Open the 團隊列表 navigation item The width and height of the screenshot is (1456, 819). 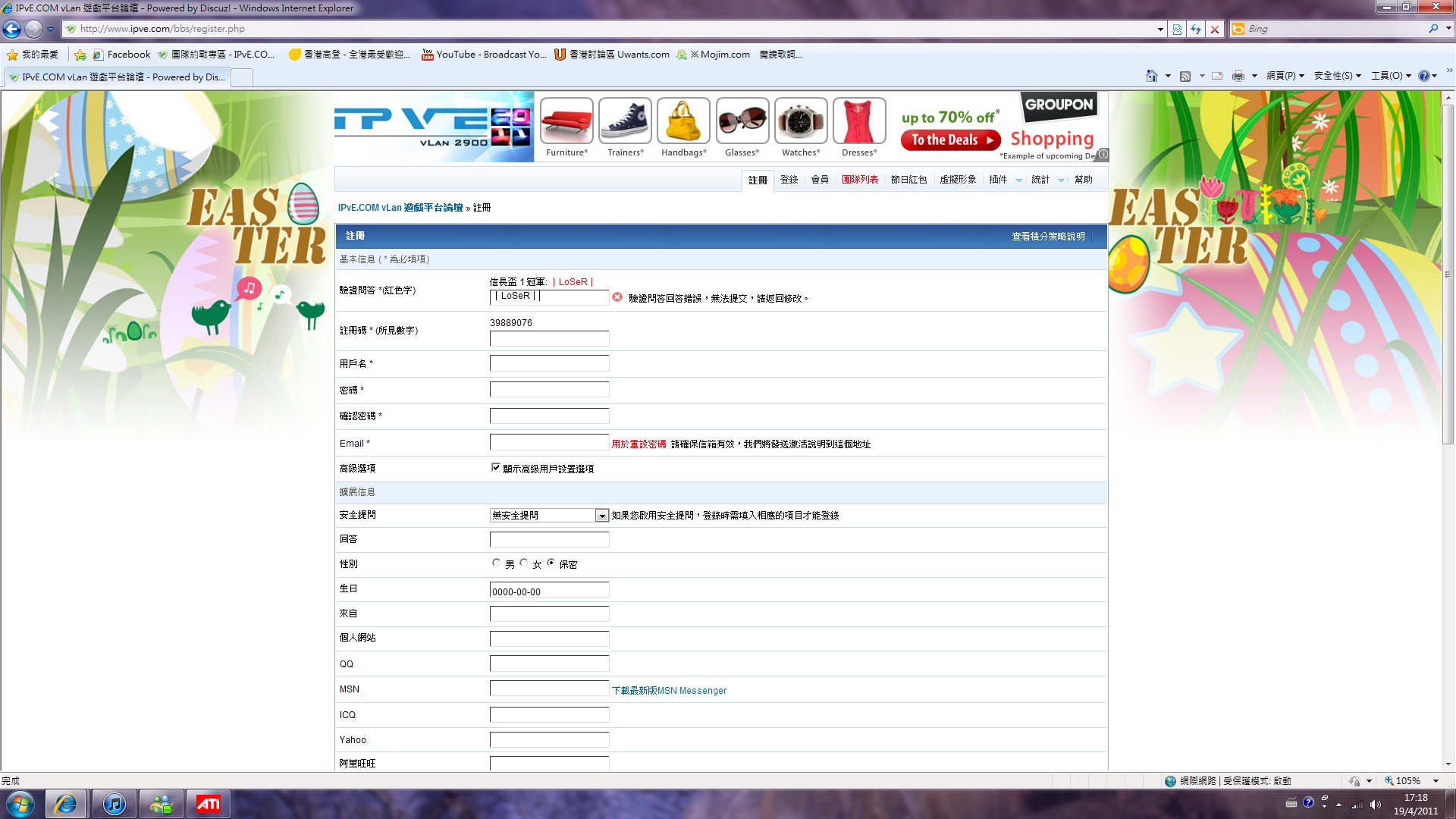[860, 180]
